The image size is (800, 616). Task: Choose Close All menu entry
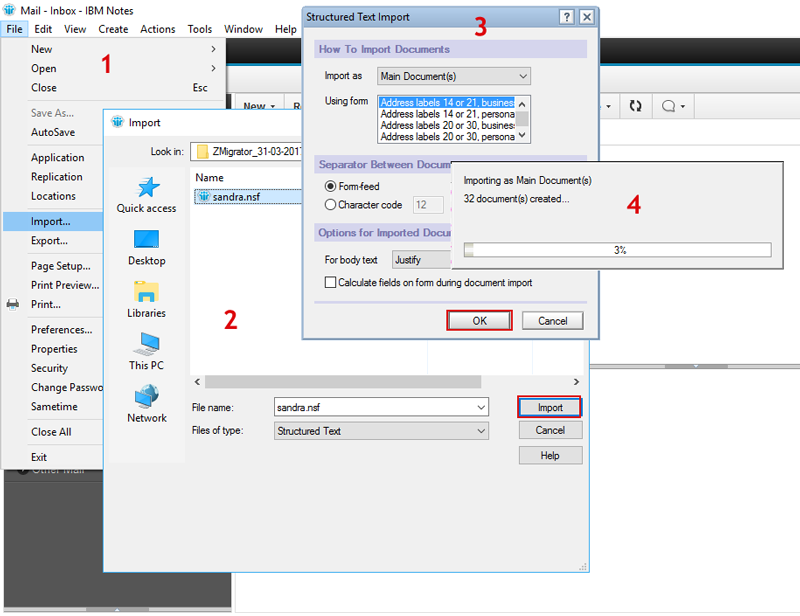53,432
